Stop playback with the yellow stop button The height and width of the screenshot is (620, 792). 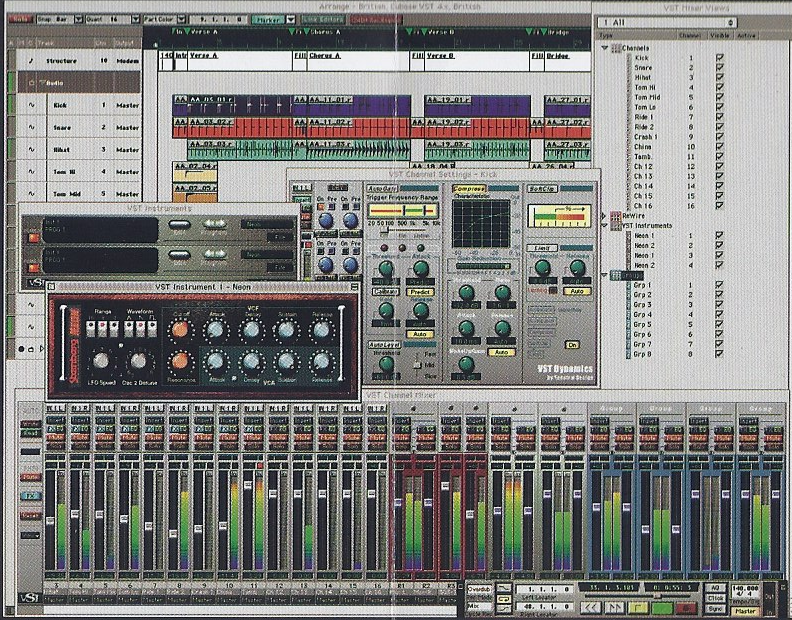pyautogui.click(x=638, y=607)
